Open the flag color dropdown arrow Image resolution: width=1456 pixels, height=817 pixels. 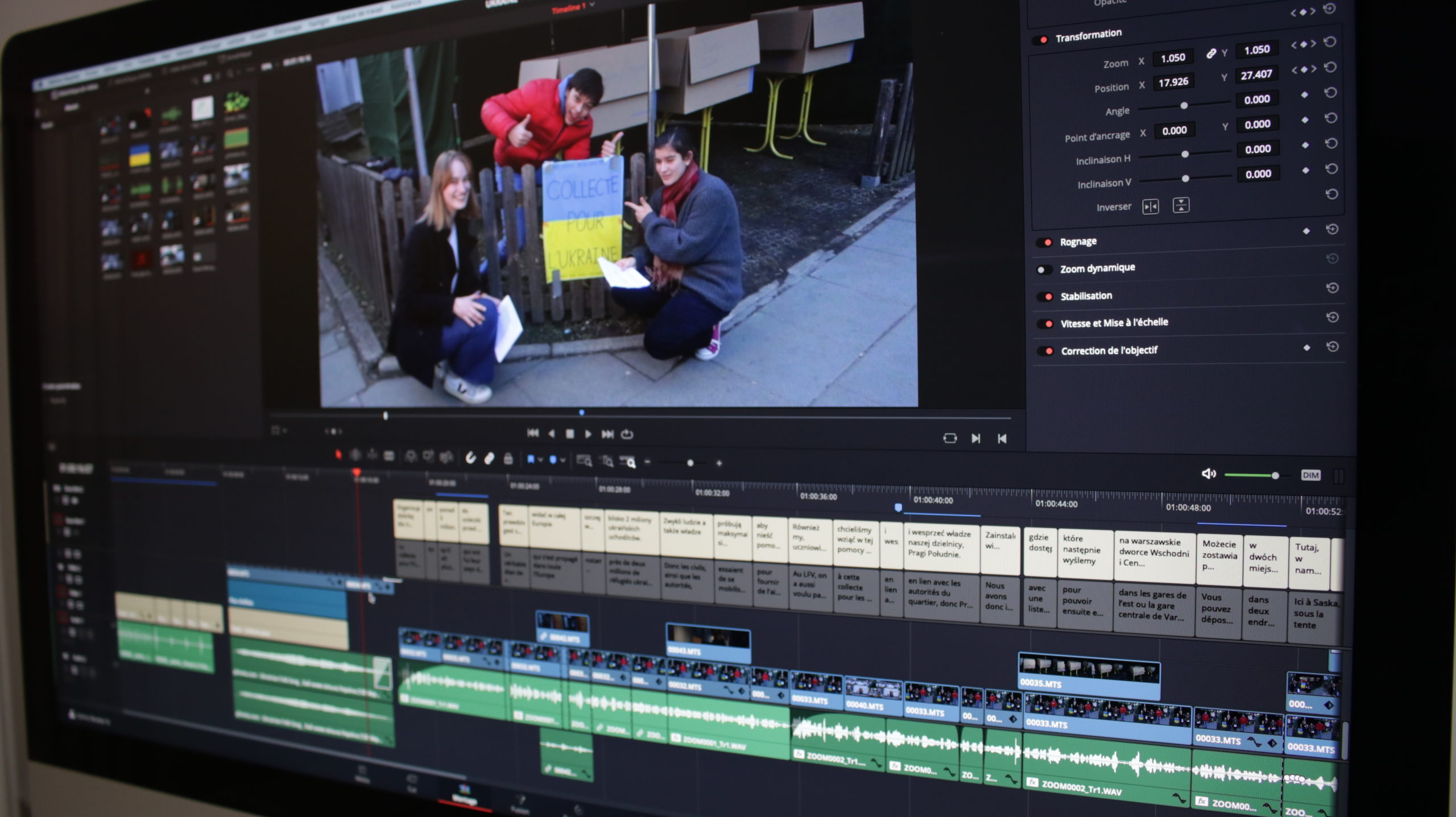click(x=540, y=459)
